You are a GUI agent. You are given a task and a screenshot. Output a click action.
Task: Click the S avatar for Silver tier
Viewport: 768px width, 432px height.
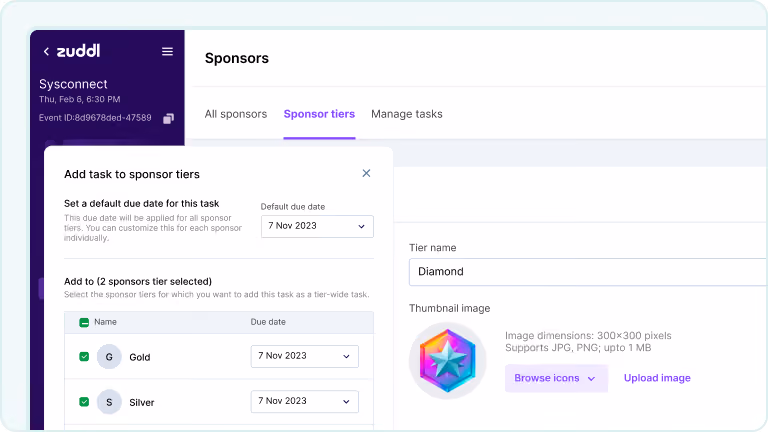(109, 402)
